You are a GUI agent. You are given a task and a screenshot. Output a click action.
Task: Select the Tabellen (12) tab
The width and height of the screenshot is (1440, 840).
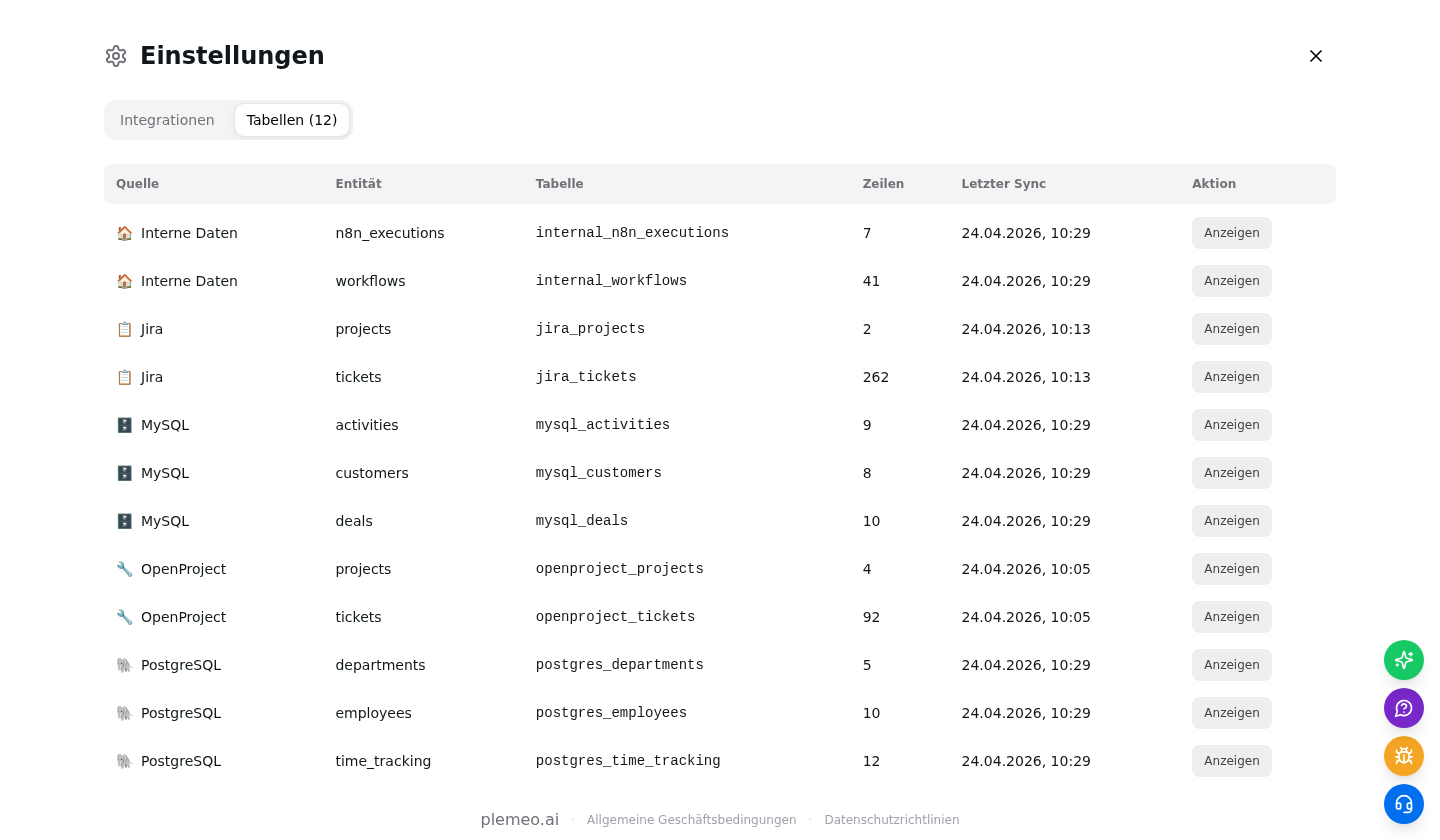pos(292,120)
